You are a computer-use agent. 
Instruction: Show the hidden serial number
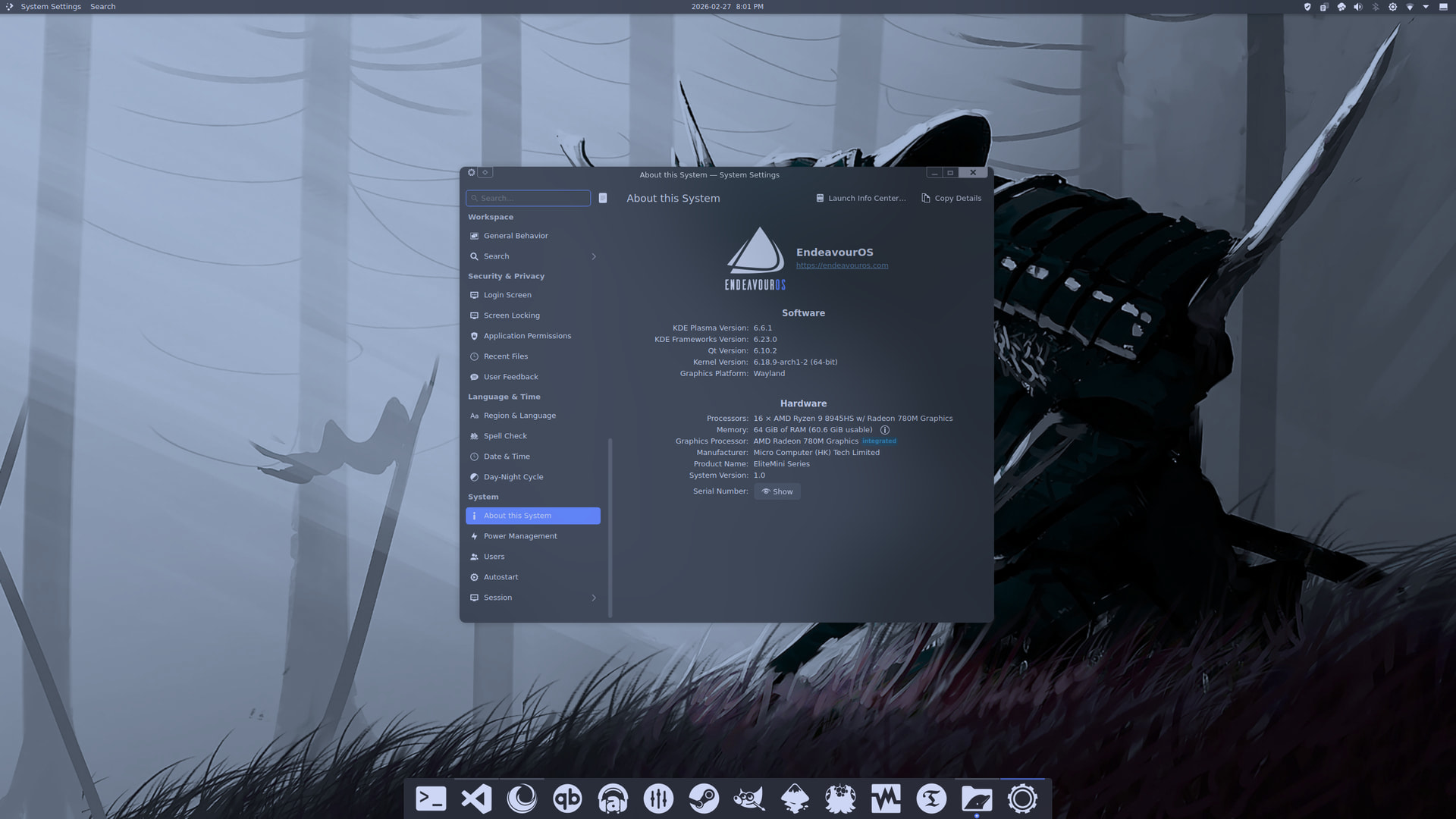pyautogui.click(x=777, y=491)
